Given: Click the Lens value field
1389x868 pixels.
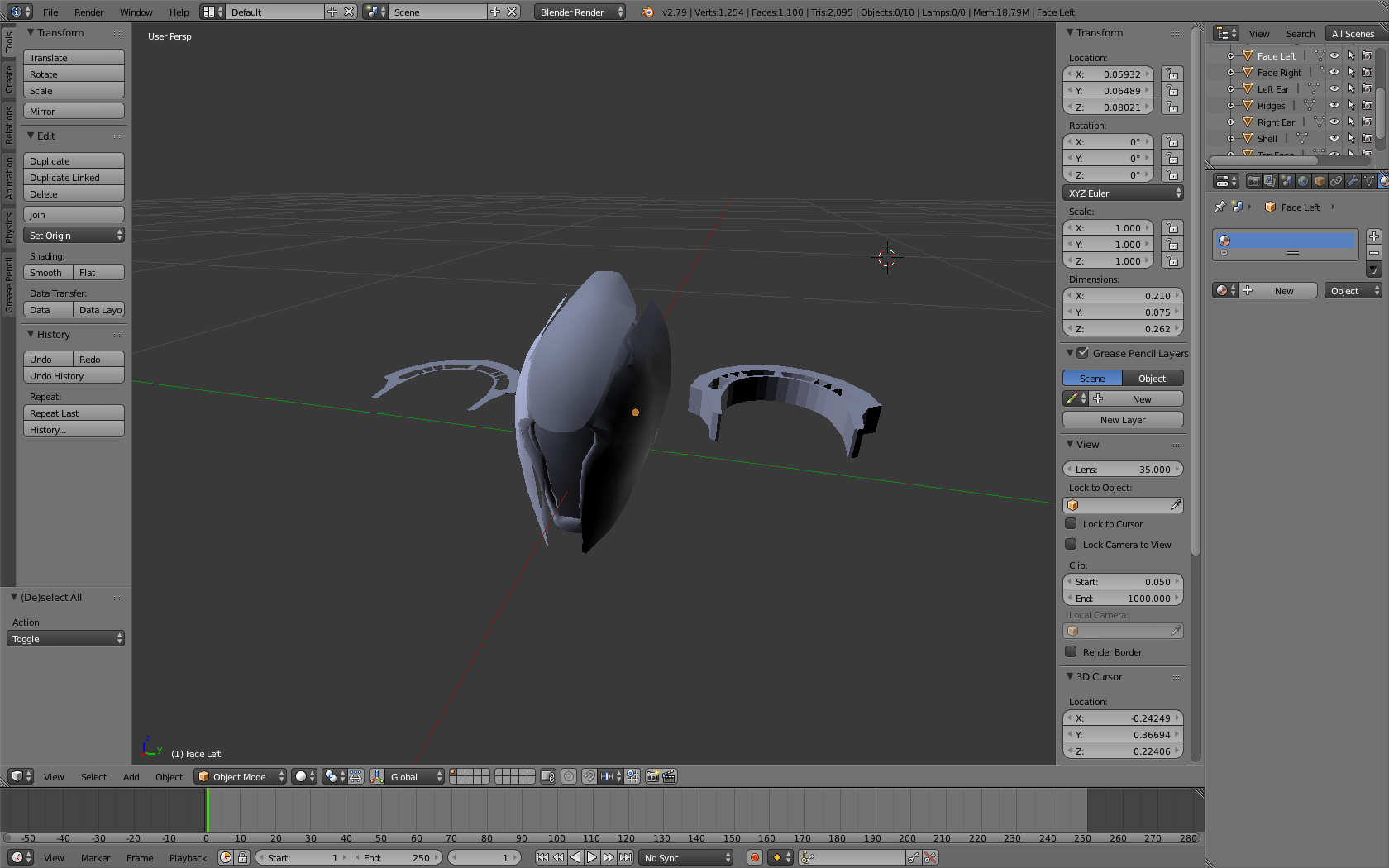Looking at the screenshot, I should click(1123, 469).
